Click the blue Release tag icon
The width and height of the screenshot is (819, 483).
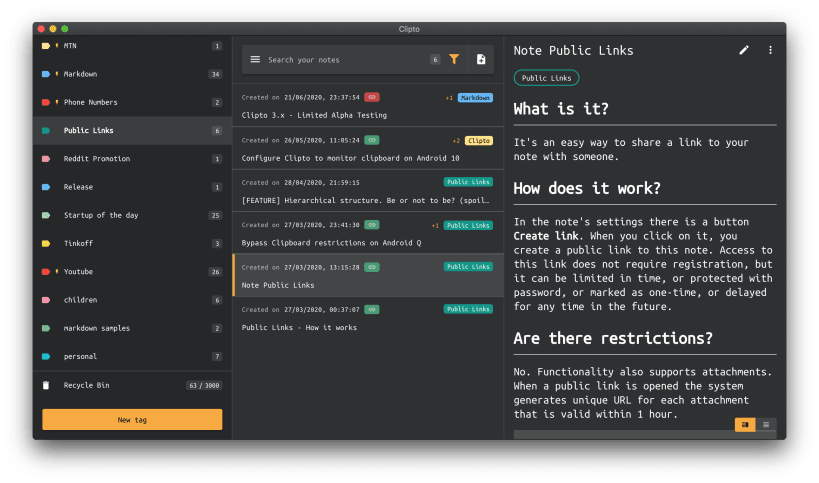pyautogui.click(x=46, y=187)
